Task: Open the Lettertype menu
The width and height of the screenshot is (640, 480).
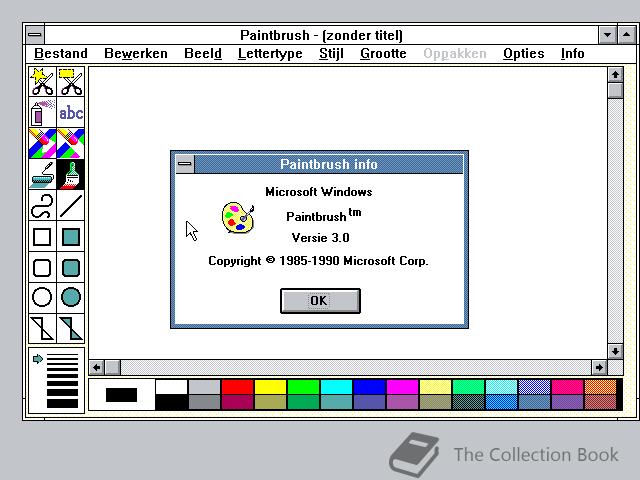Action: pyautogui.click(x=270, y=53)
